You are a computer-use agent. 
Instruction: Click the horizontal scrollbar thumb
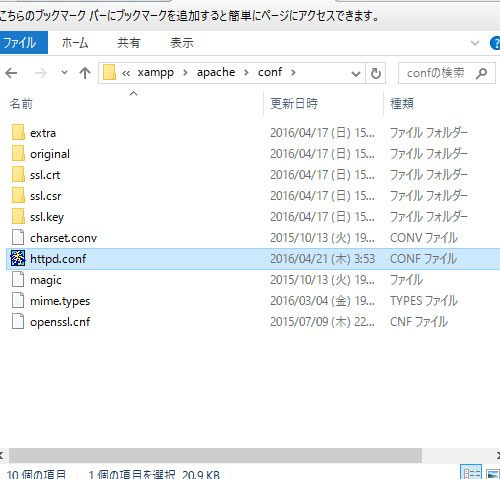(215, 455)
